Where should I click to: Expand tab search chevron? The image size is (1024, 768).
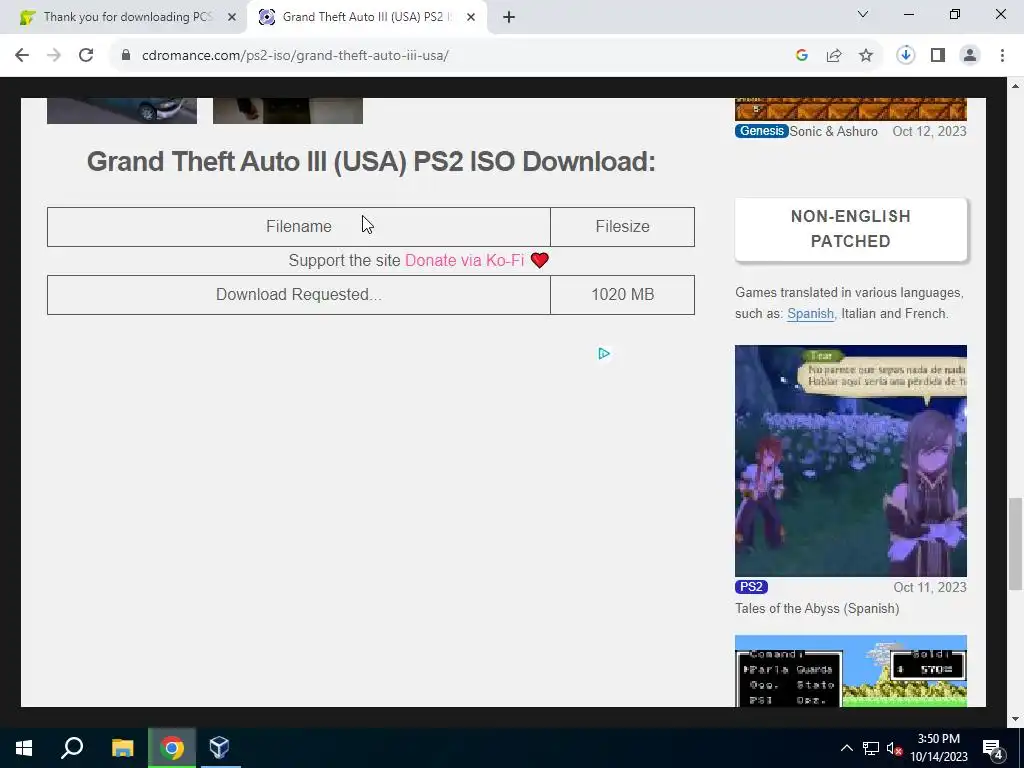(x=863, y=14)
